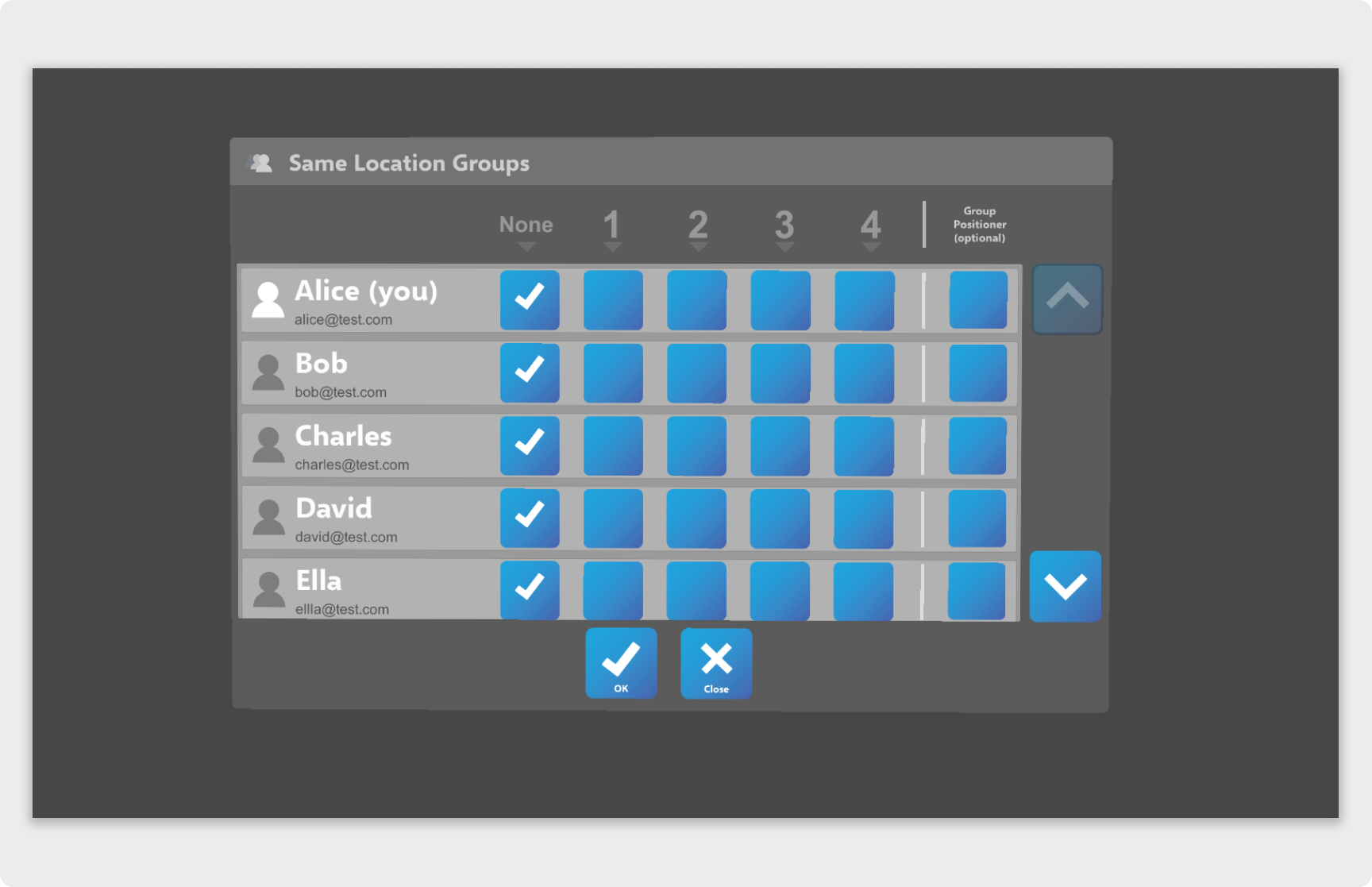This screenshot has width=1372, height=887.
Task: Uncheck None for Bob
Action: [x=530, y=372]
